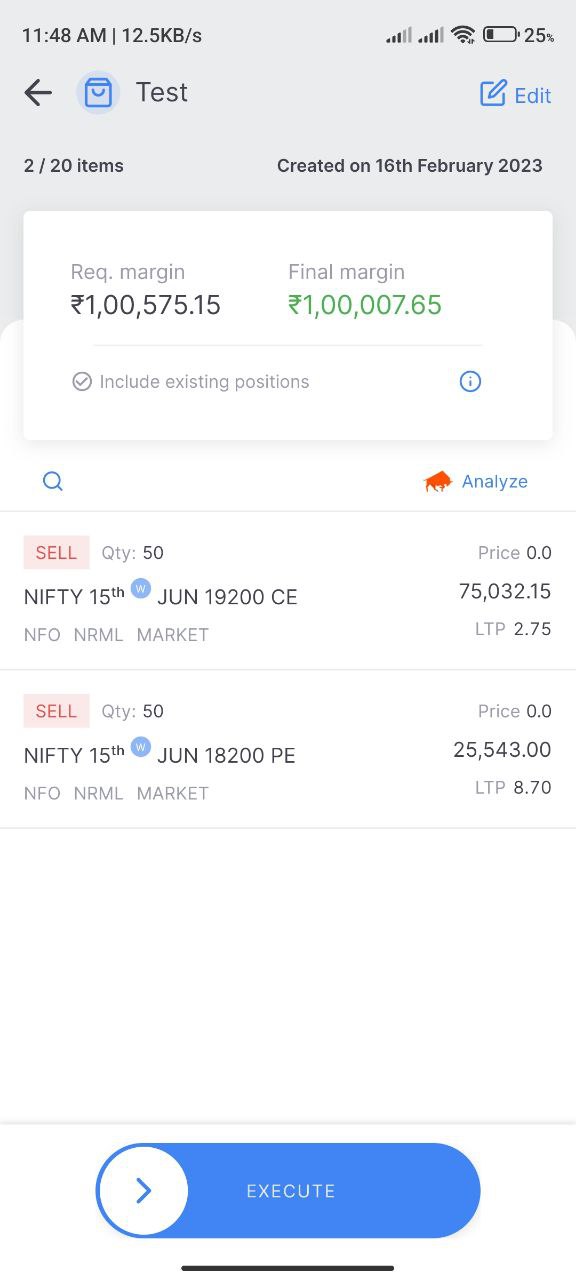Screen dimensions: 576x1280
Task: Tap SELL tag on 18200 PE order
Action: (56, 711)
